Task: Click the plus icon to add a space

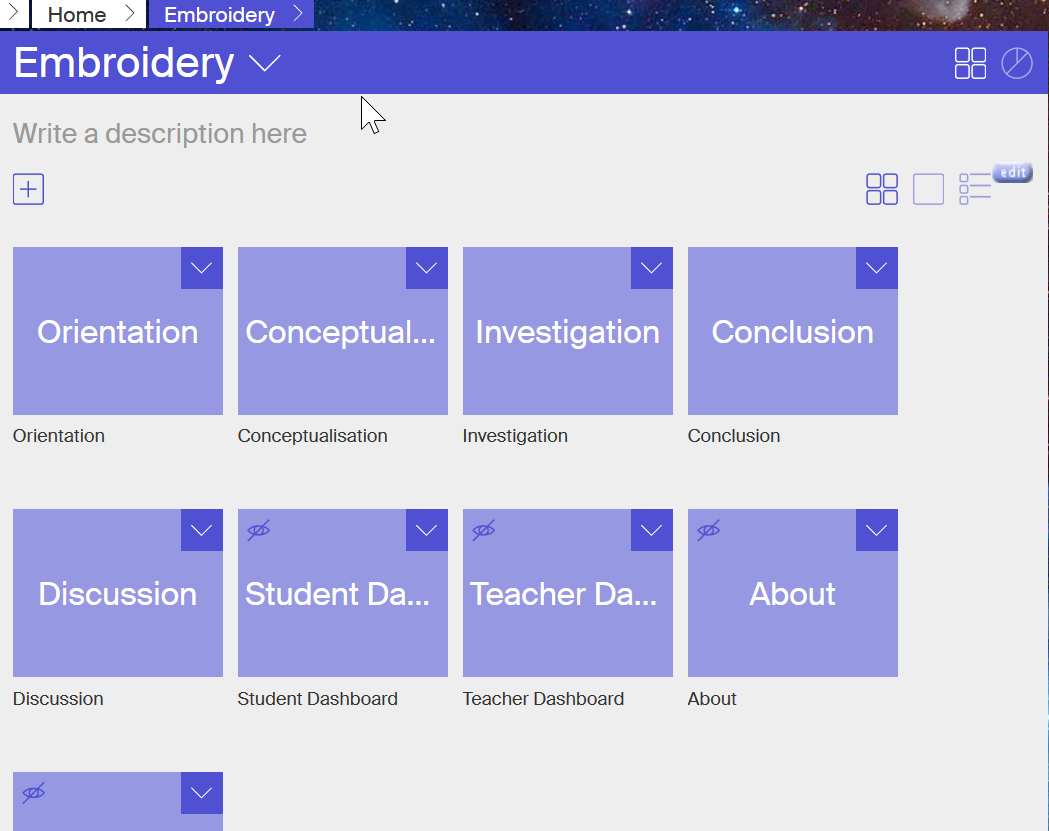Action: click(x=28, y=189)
